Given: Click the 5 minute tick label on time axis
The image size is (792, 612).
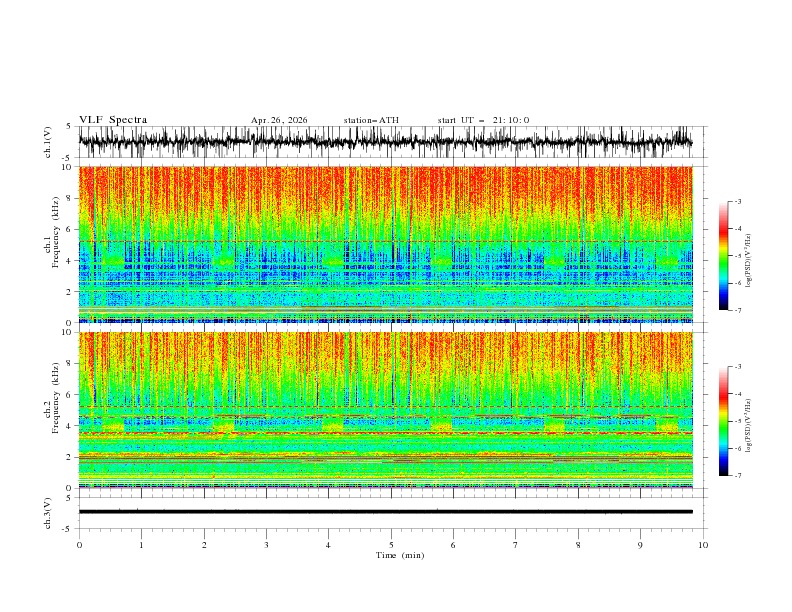Looking at the screenshot, I should tap(391, 545).
